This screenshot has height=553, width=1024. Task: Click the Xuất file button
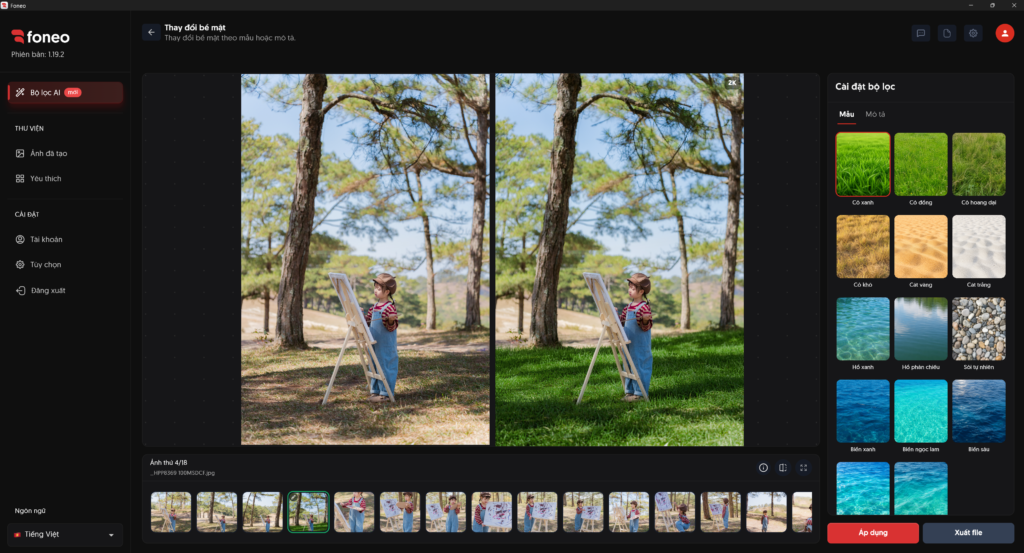pos(968,533)
